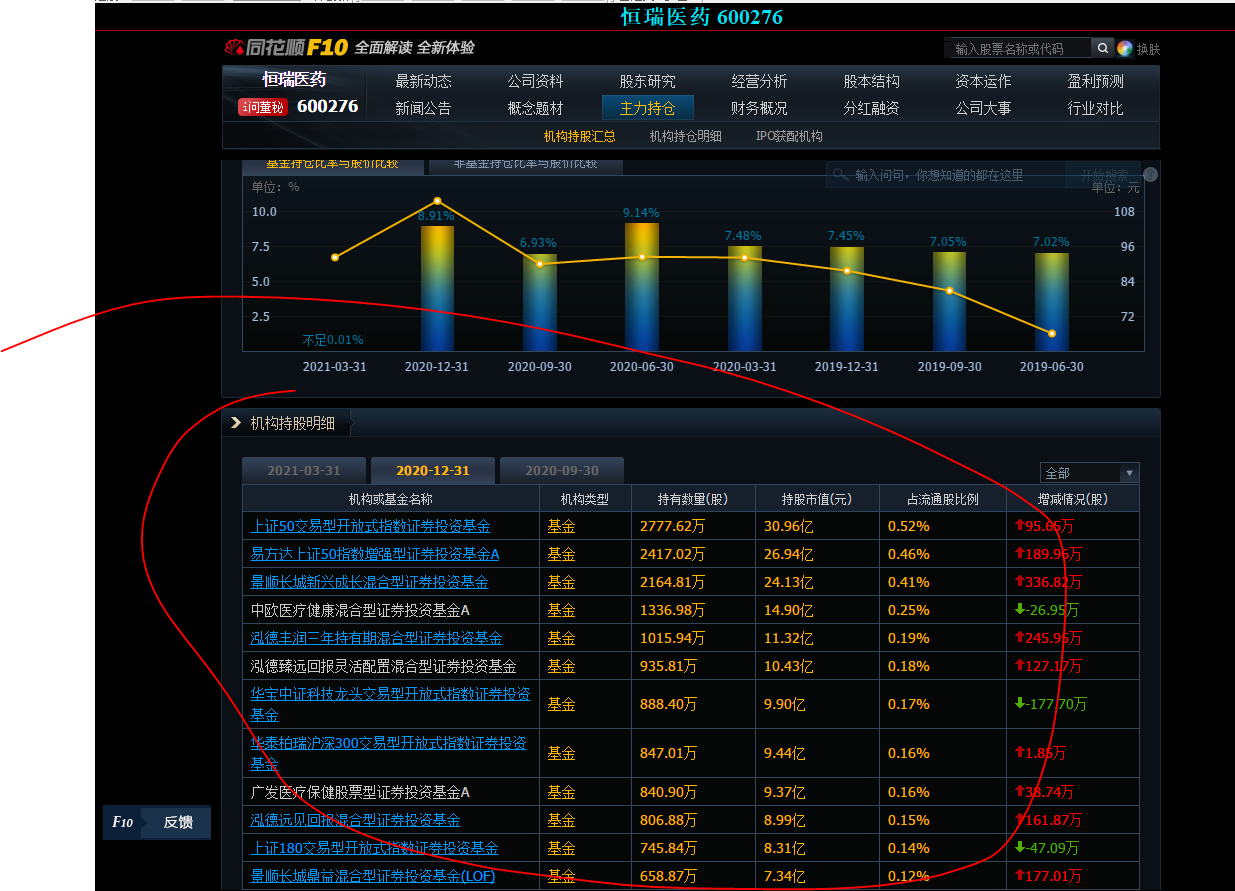Viewport: 1235px width, 891px height.
Task: Open the 概念题材 menu
Action: [535, 108]
